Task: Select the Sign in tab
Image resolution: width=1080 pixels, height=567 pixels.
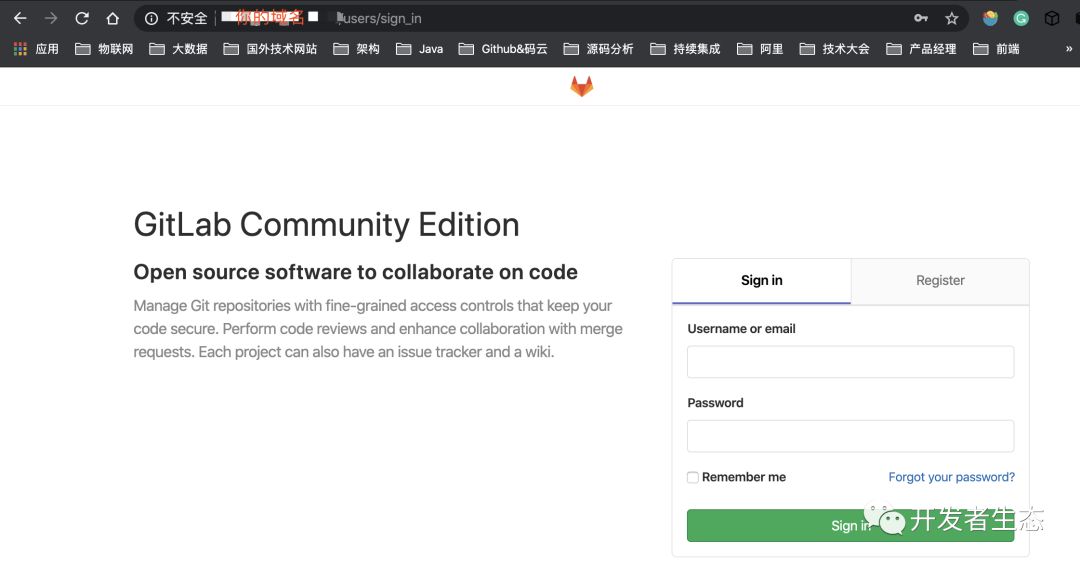Action: (761, 280)
